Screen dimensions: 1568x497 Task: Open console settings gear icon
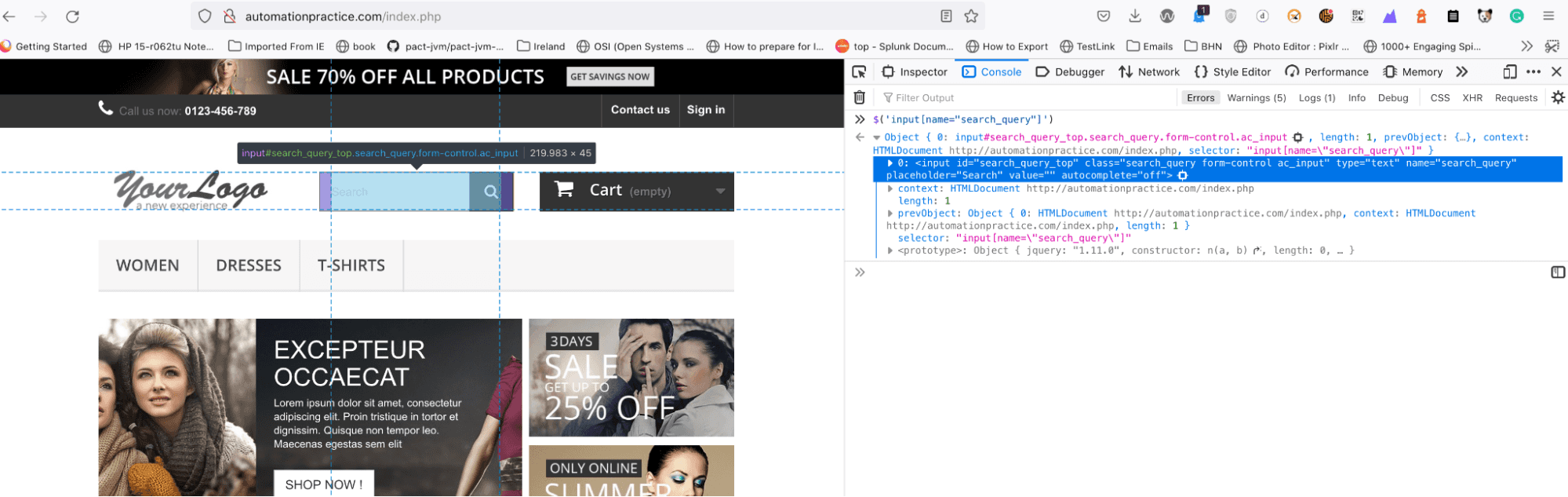click(1558, 97)
